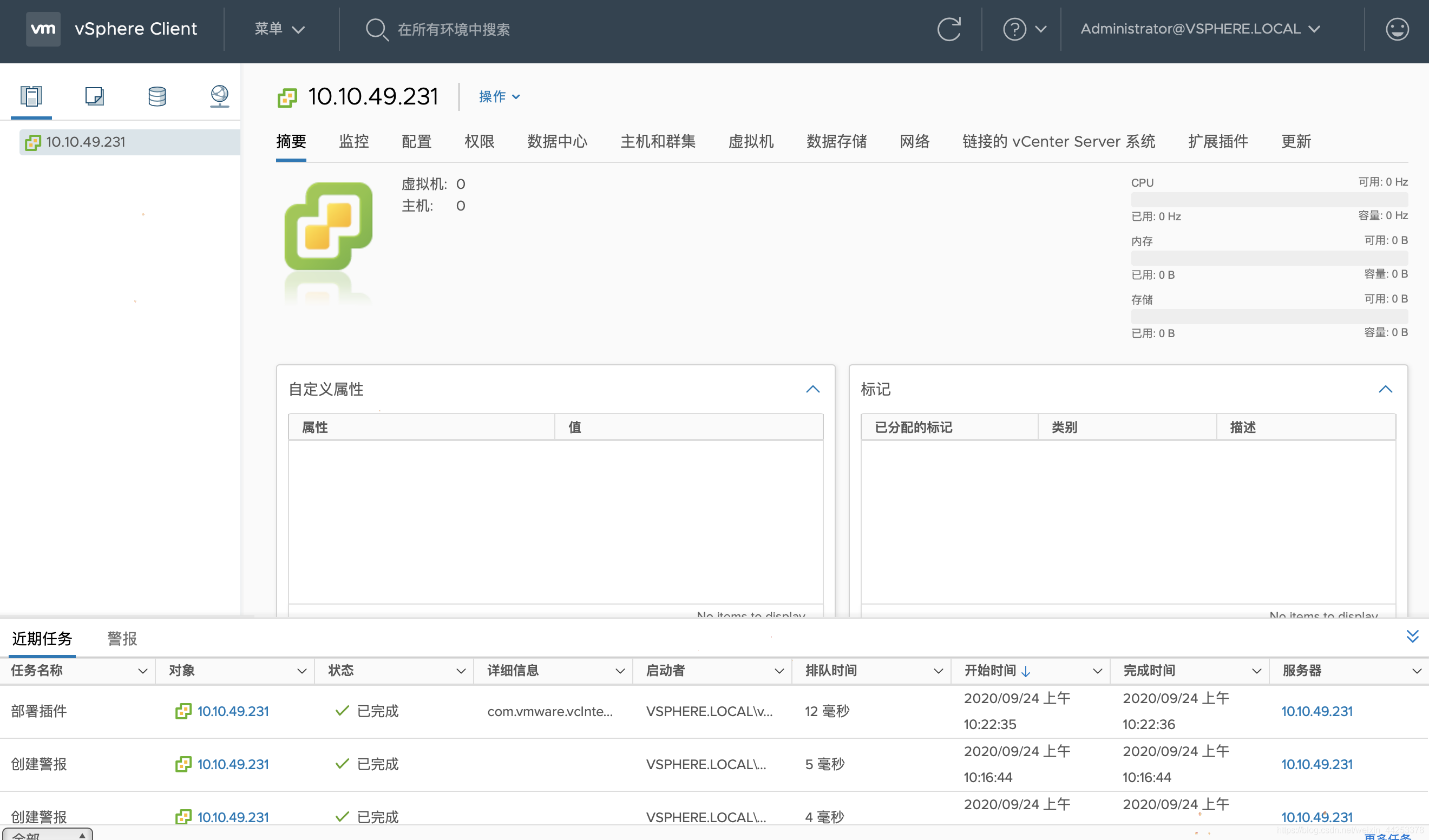Open 完成时间 column filter dropdown
This screenshot has height=840, width=1429.
coord(1257,671)
